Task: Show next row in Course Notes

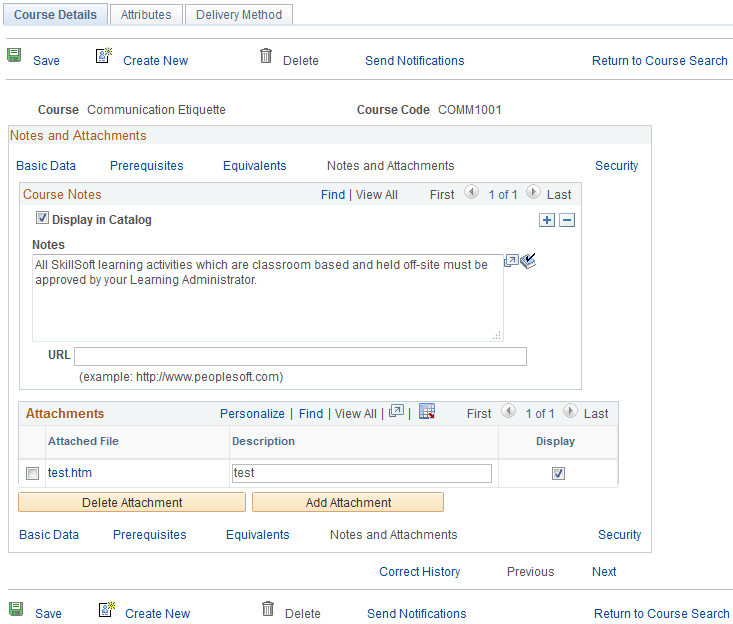Action: [x=533, y=194]
